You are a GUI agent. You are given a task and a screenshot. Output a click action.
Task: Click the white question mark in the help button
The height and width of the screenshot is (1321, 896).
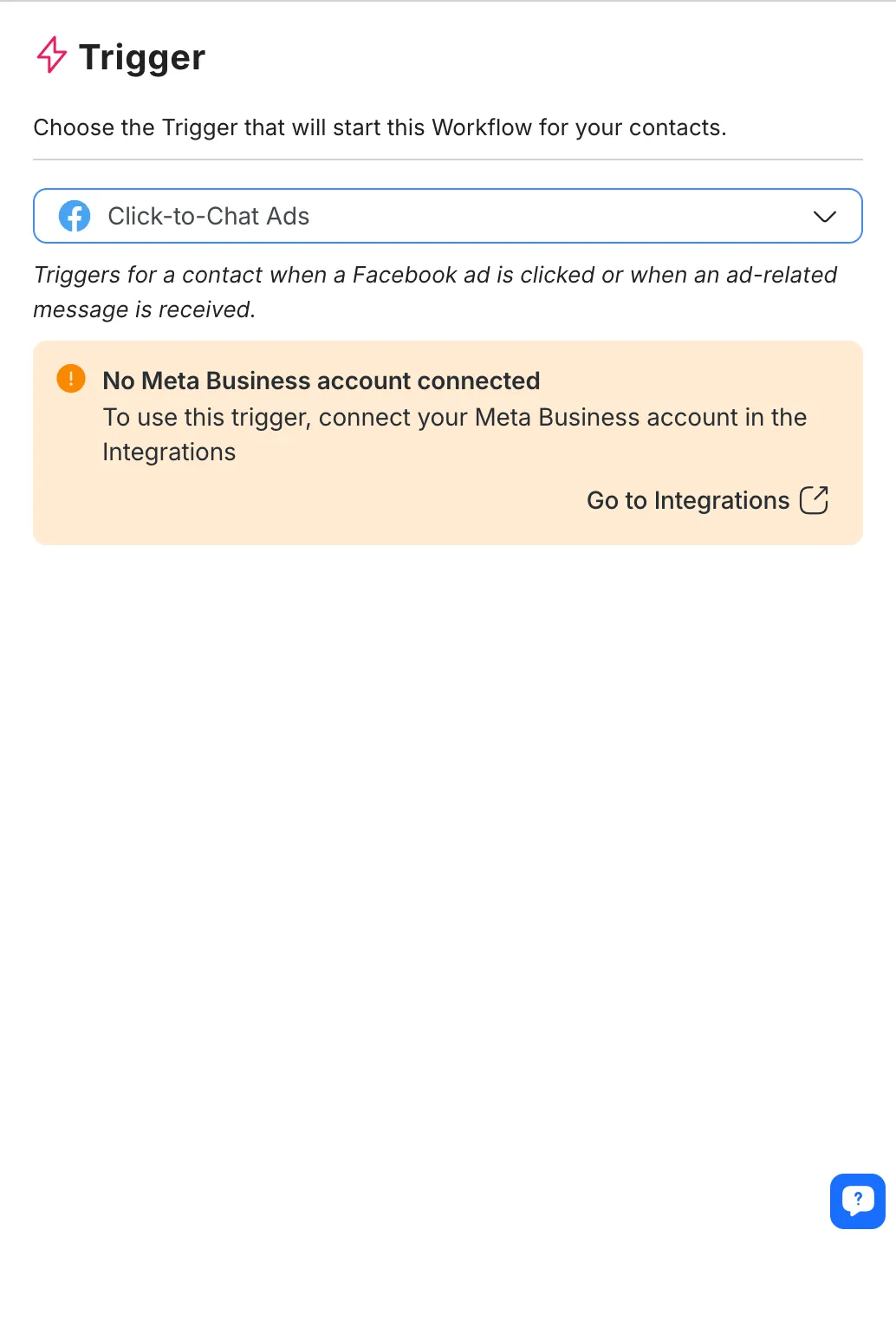click(858, 1199)
